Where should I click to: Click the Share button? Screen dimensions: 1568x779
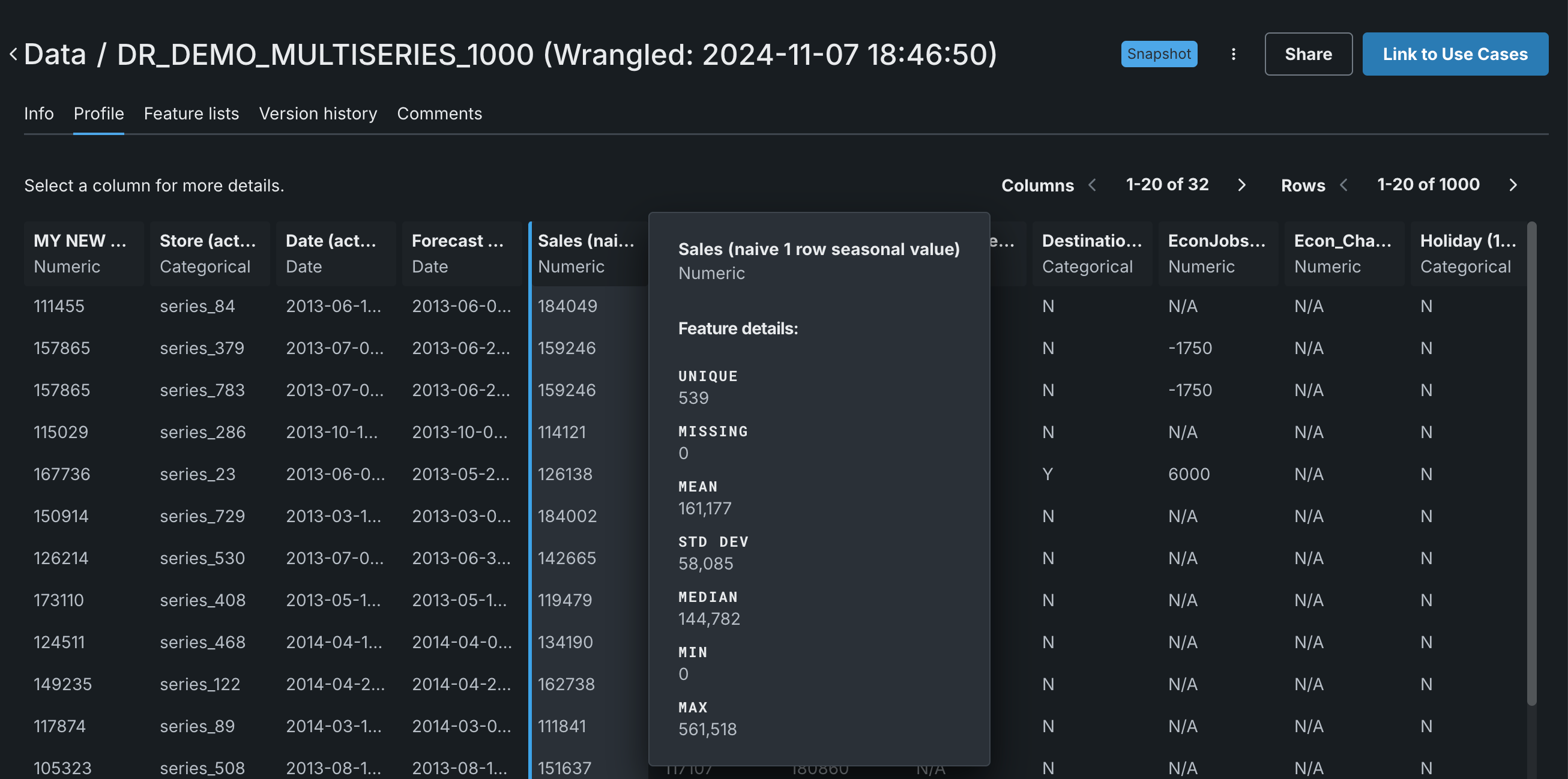coord(1307,54)
